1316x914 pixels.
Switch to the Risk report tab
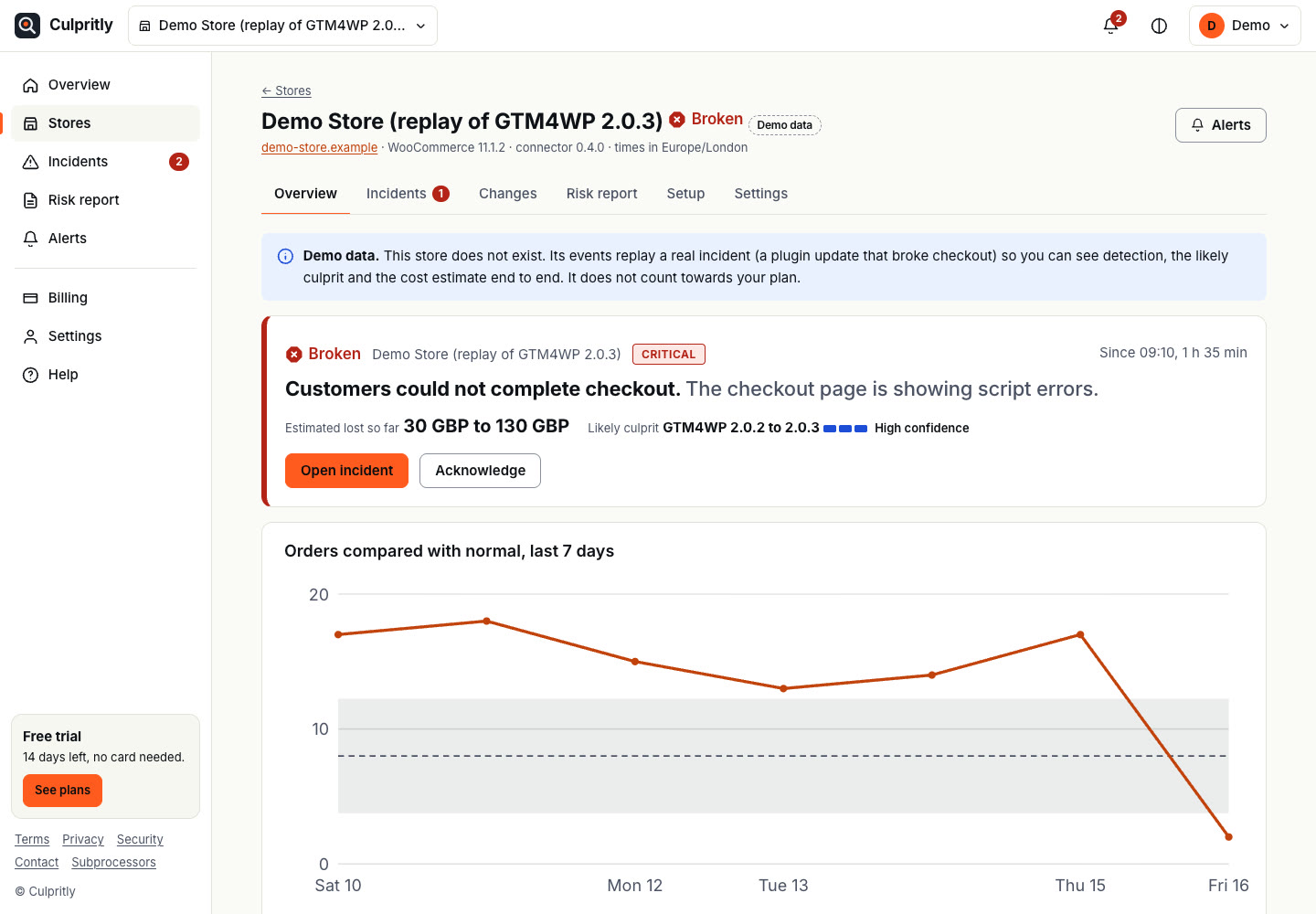[x=602, y=194]
